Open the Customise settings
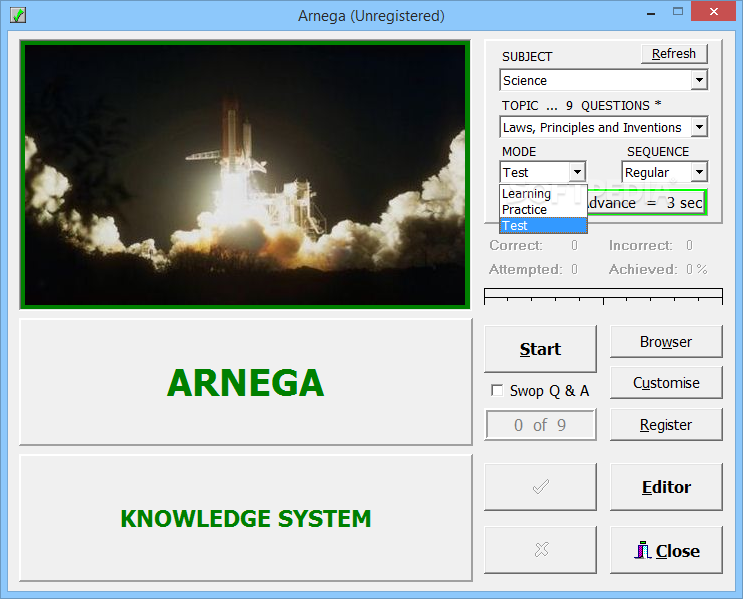 (666, 382)
